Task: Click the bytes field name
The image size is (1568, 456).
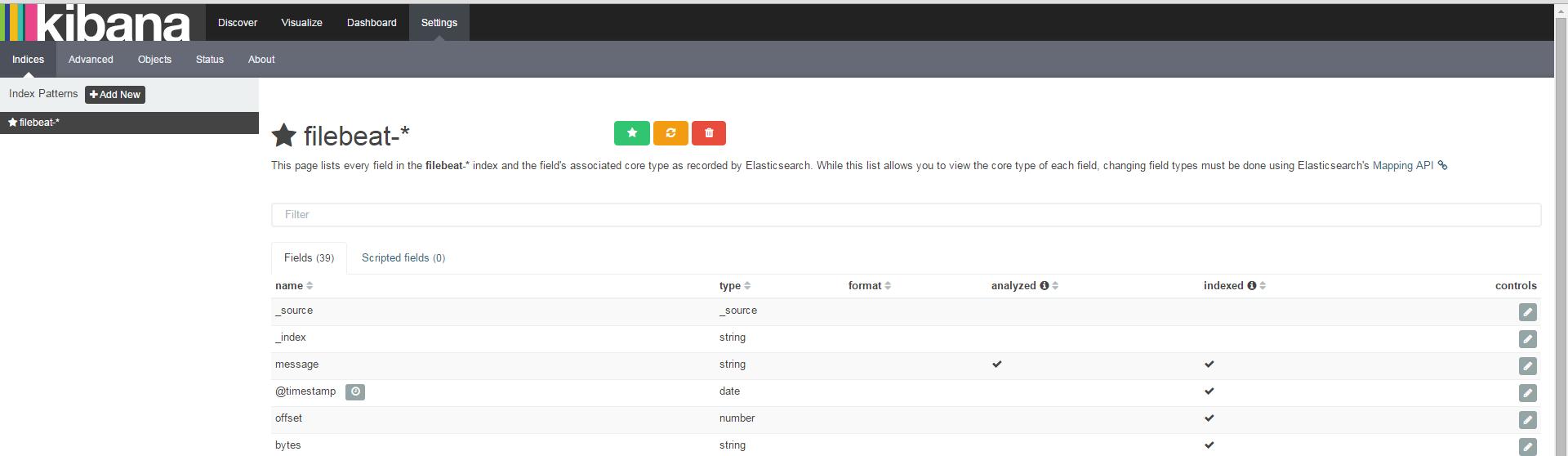Action: 287,445
